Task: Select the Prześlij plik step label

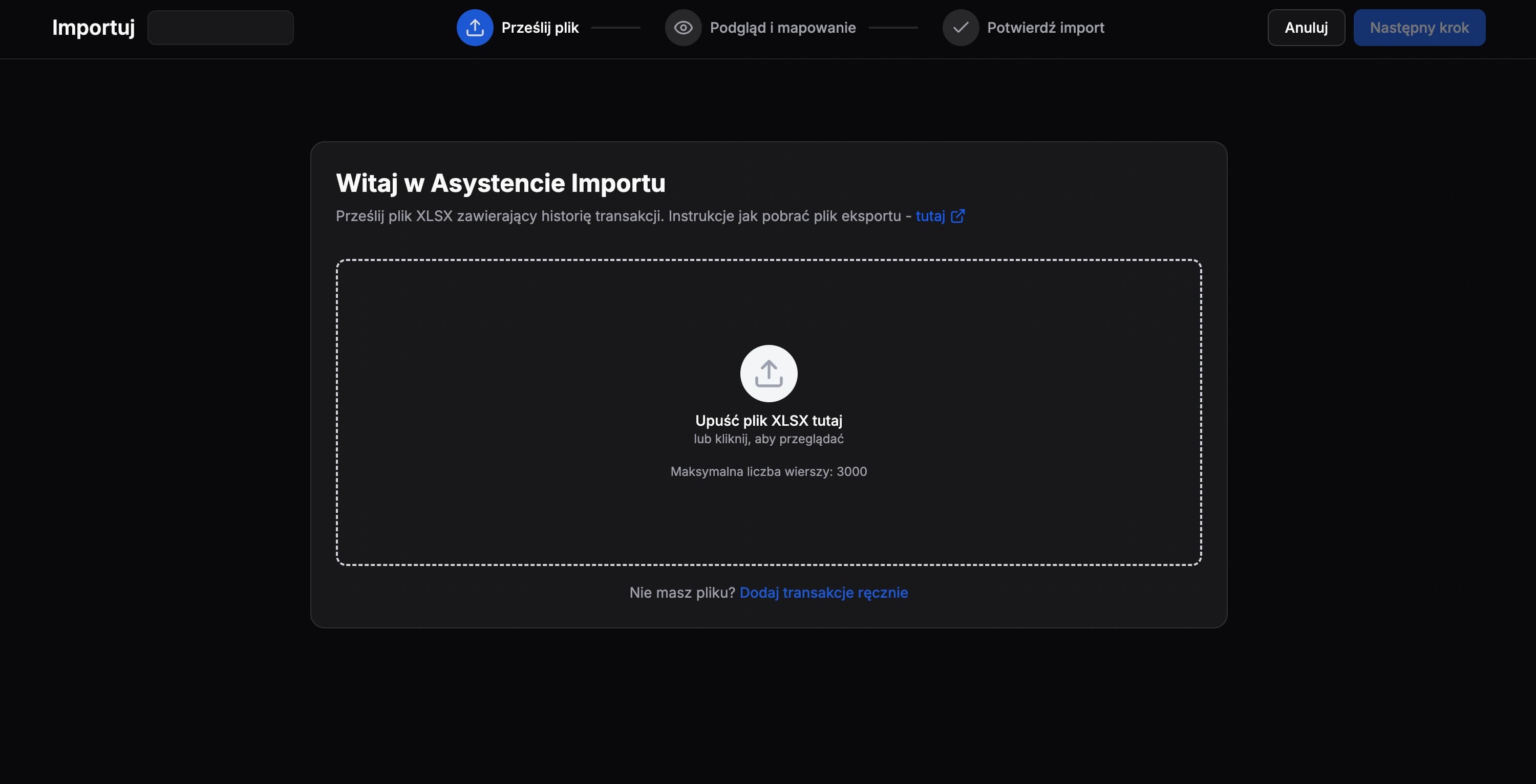Action: [540, 28]
